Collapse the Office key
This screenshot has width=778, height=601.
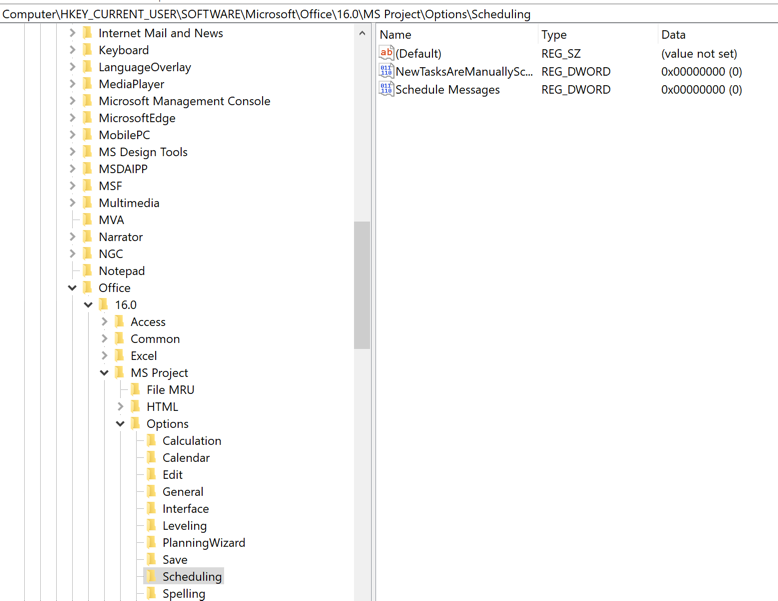coord(72,288)
